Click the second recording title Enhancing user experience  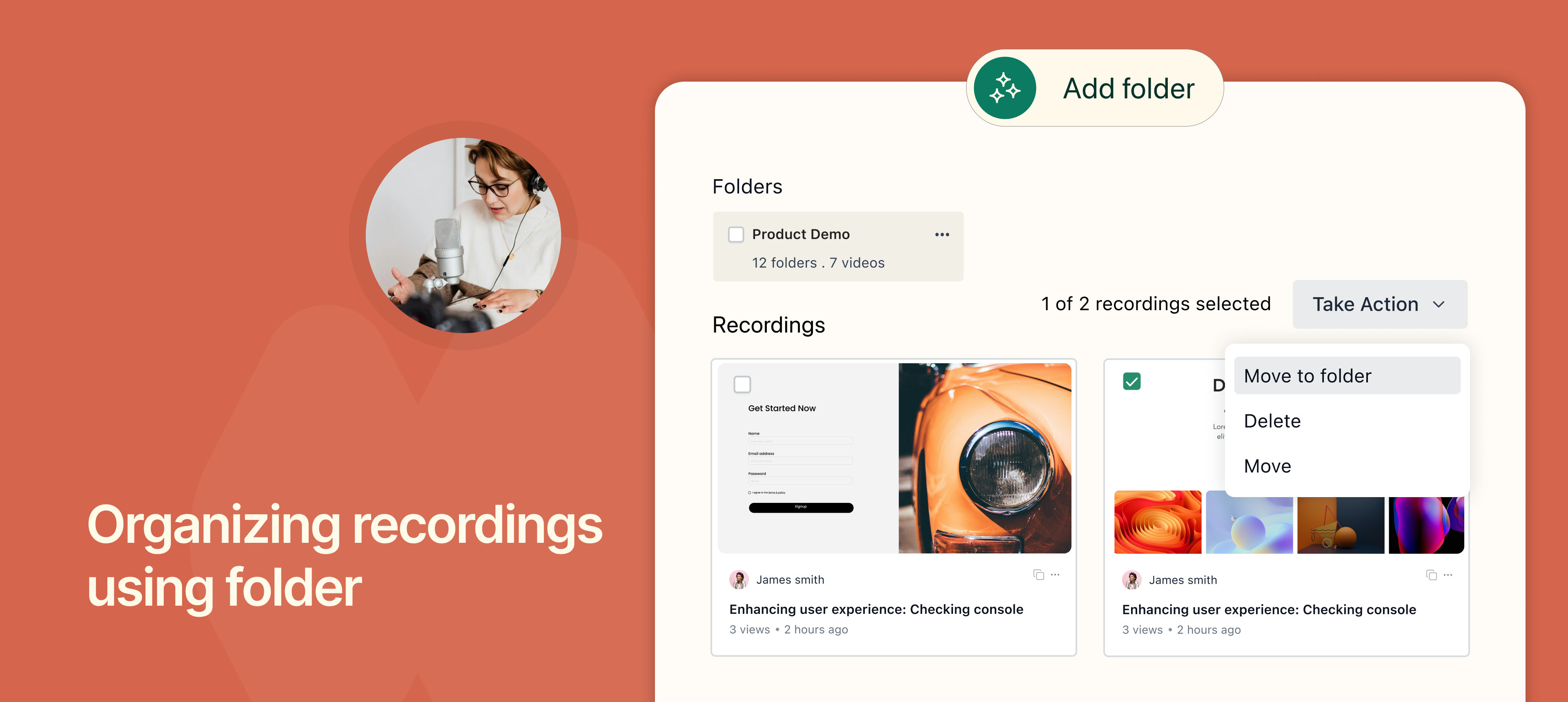[x=1269, y=609]
